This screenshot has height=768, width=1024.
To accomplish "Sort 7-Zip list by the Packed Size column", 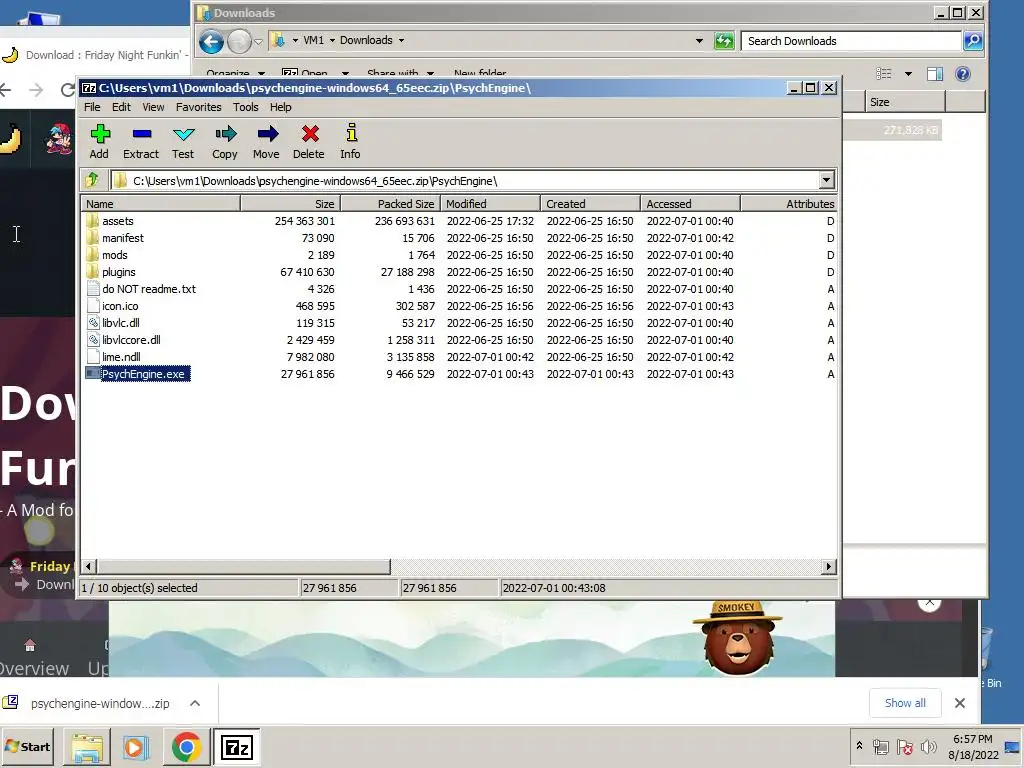I will (391, 204).
